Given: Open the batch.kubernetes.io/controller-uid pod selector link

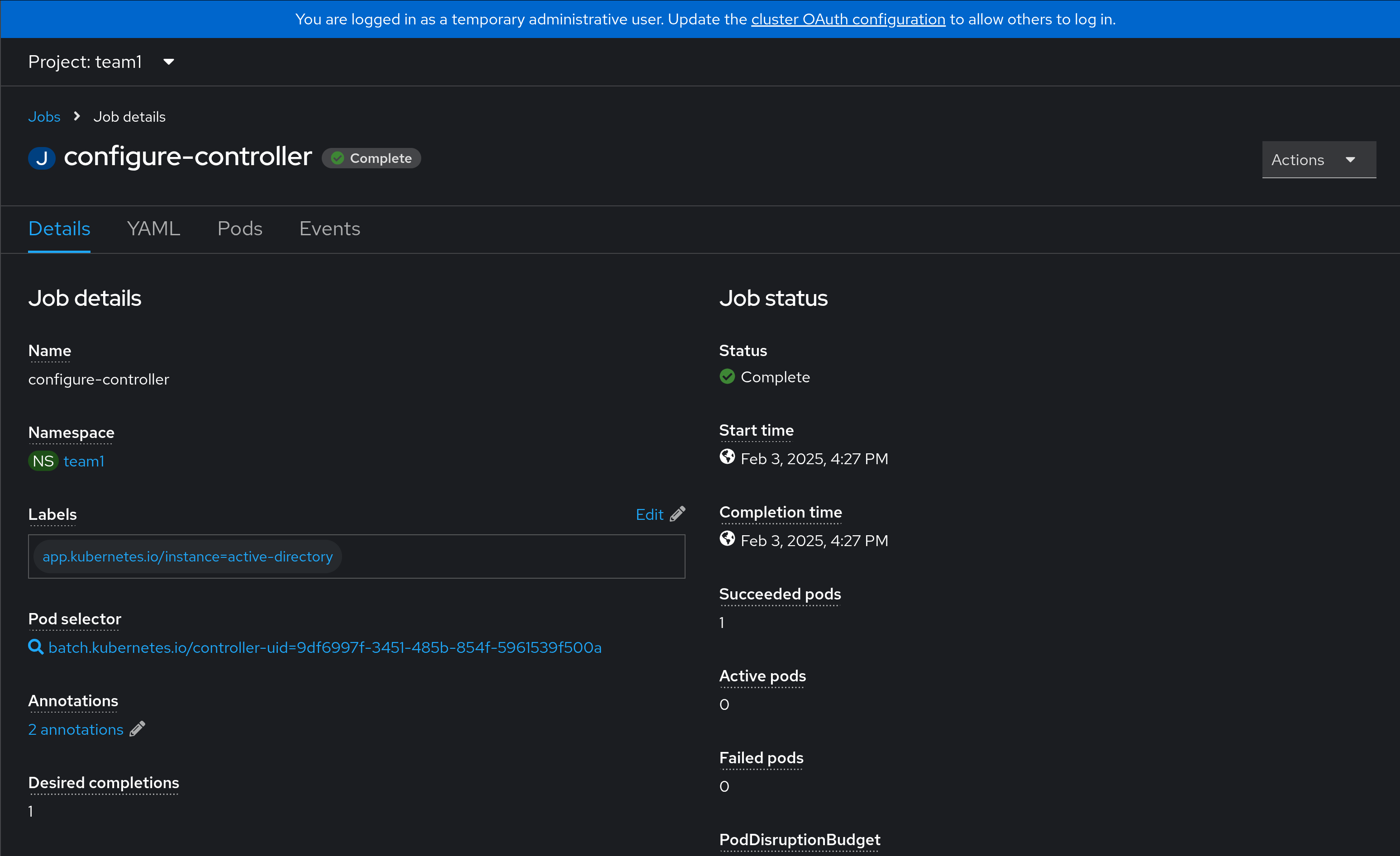Looking at the screenshot, I should click(x=325, y=647).
